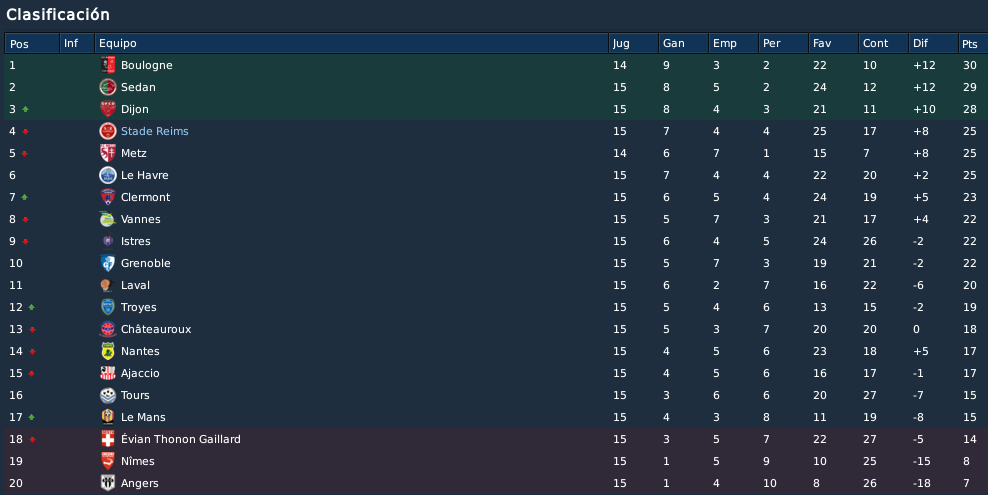Sort table by Pts column header
This screenshot has height=495, width=988.
click(x=972, y=43)
